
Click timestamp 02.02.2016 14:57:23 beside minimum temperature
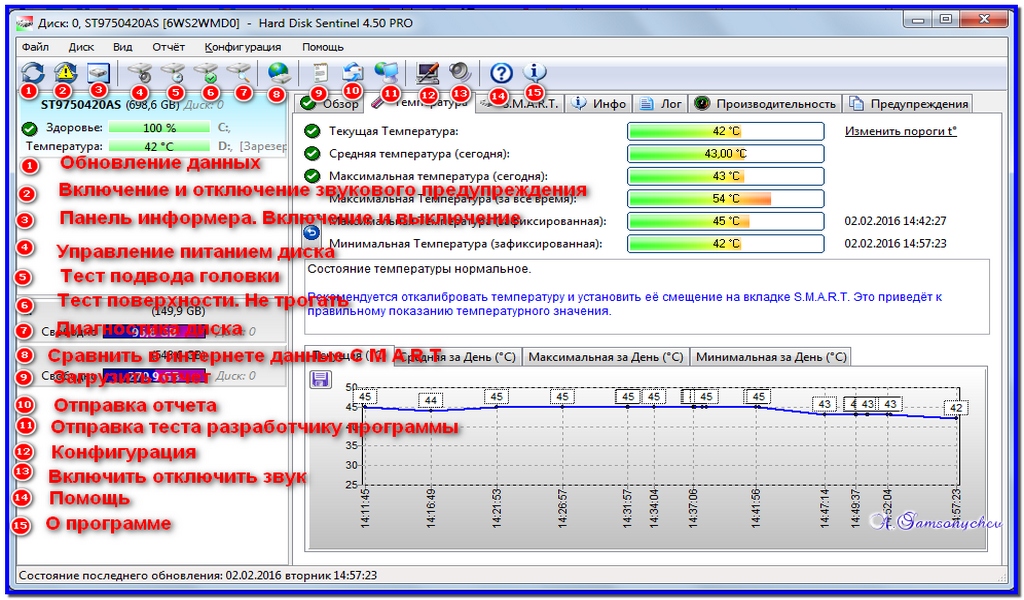click(895, 244)
